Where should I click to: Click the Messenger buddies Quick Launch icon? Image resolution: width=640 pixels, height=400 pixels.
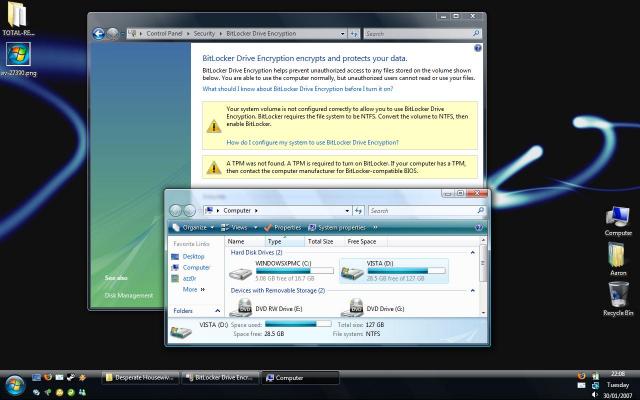tap(82, 392)
